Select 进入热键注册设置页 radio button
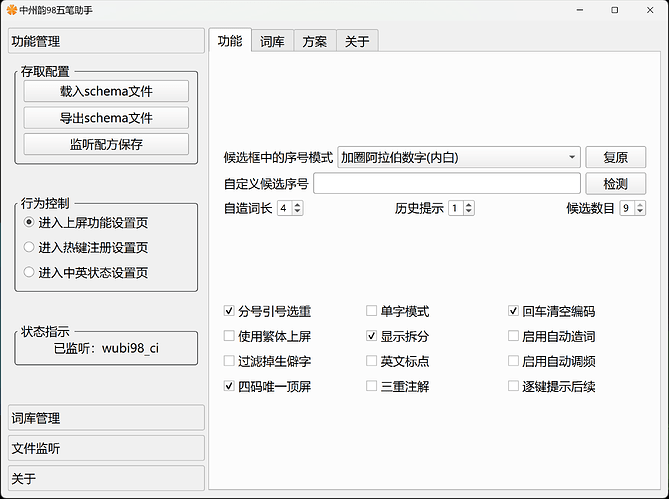669x499 pixels. coord(29,247)
